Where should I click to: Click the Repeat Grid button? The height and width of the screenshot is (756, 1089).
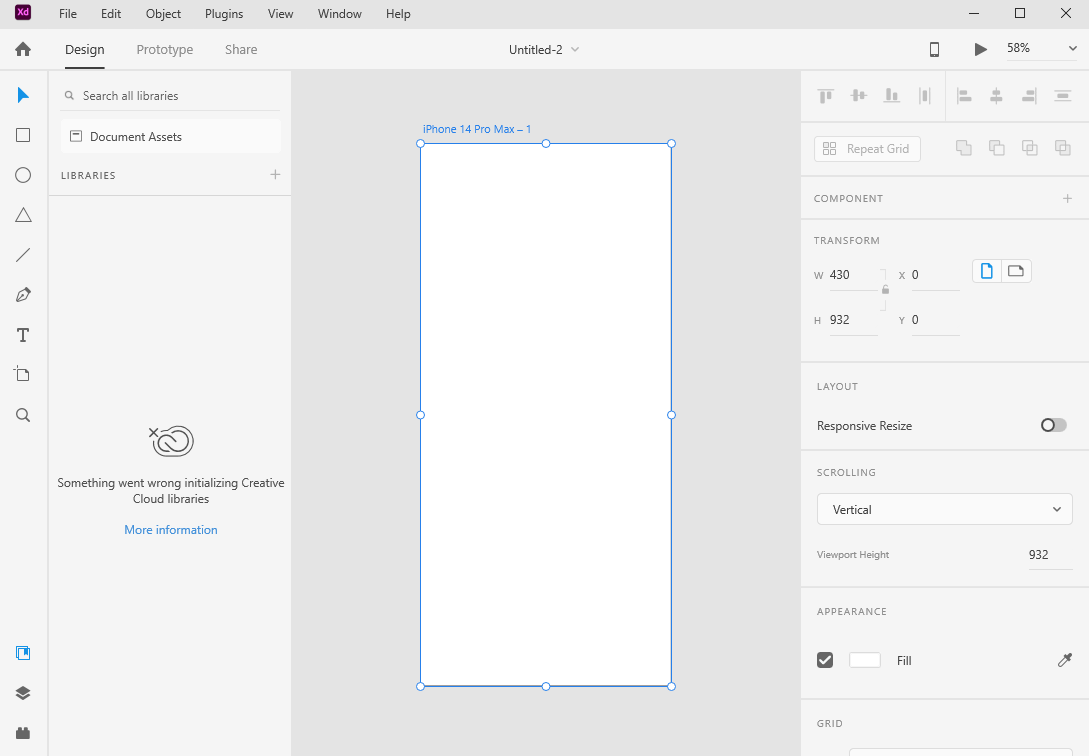867,149
